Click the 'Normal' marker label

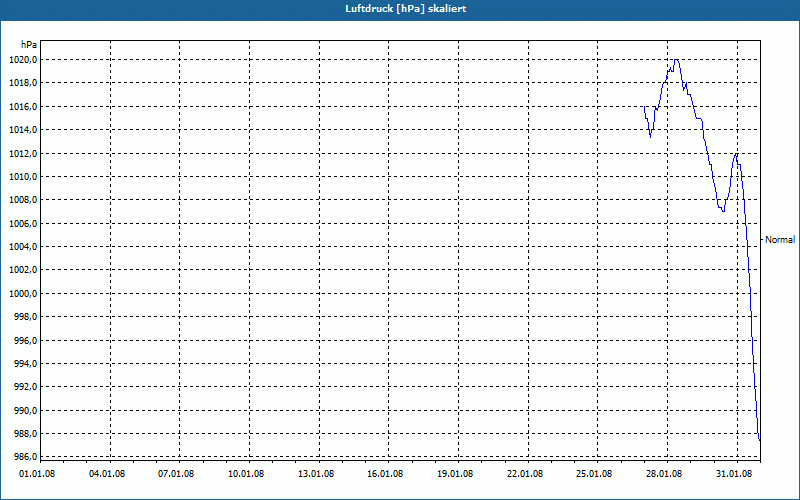click(x=780, y=240)
